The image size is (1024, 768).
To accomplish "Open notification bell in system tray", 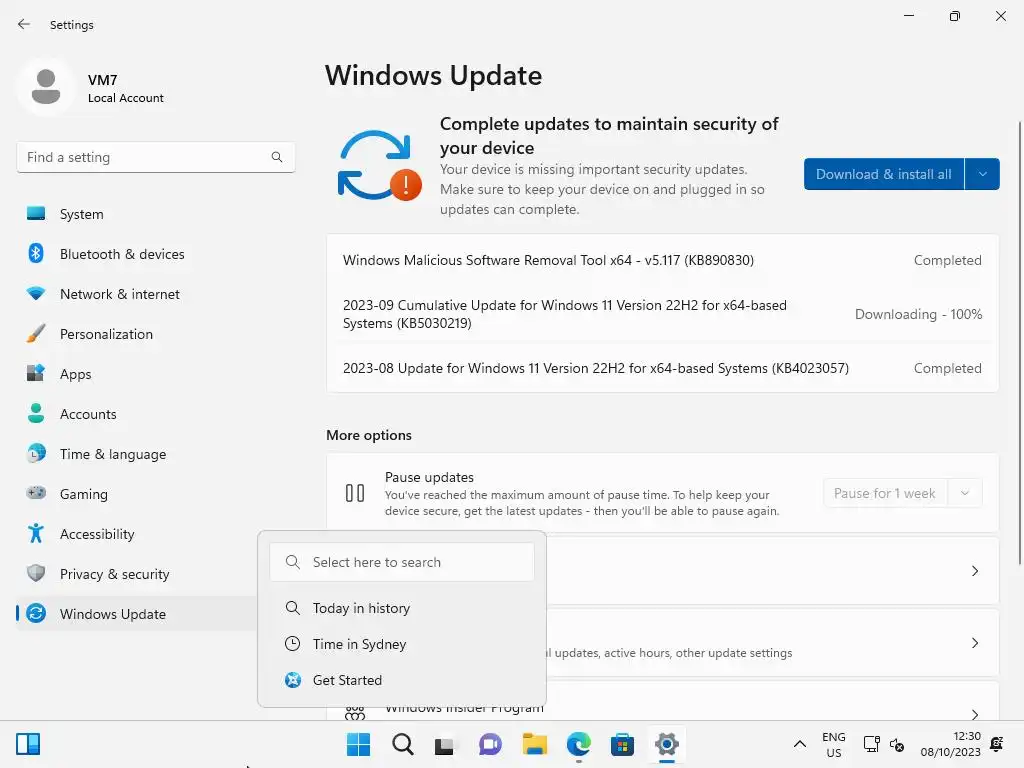I will coord(997,744).
